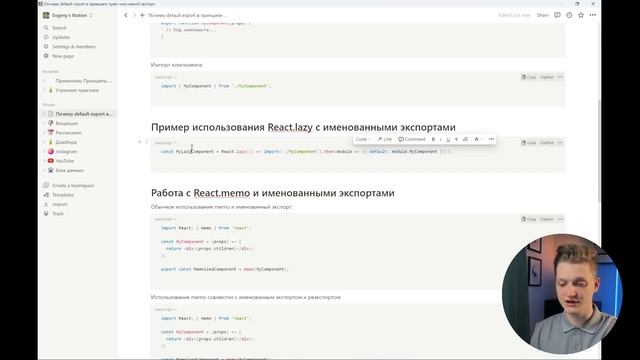The width and height of the screenshot is (640, 360).
Task: Open the 'Дашборд' page in sidebar
Action: click(66, 142)
